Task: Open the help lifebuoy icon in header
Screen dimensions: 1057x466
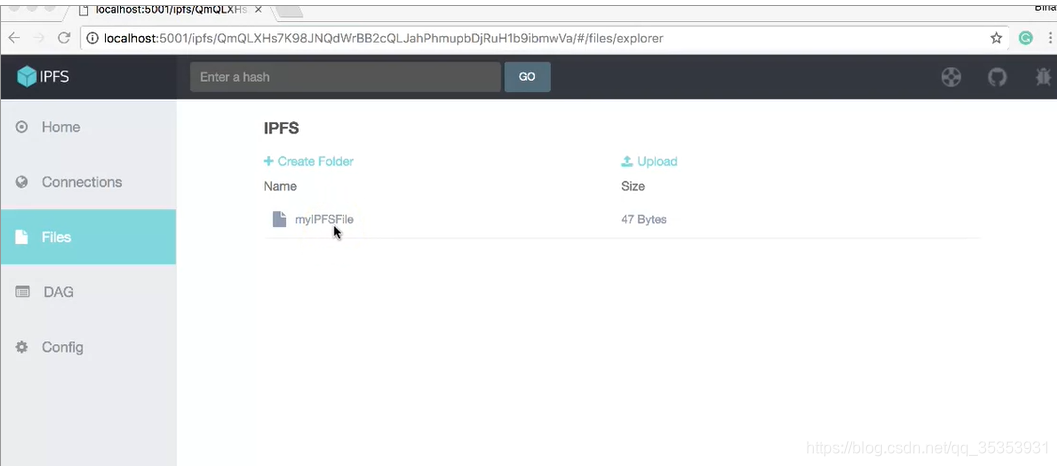Action: [x=951, y=77]
